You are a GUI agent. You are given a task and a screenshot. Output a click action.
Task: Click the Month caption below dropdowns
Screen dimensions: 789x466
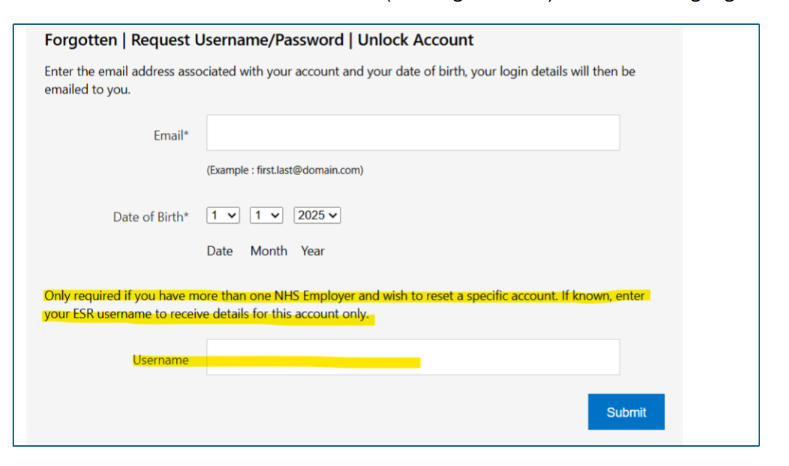tap(268, 251)
